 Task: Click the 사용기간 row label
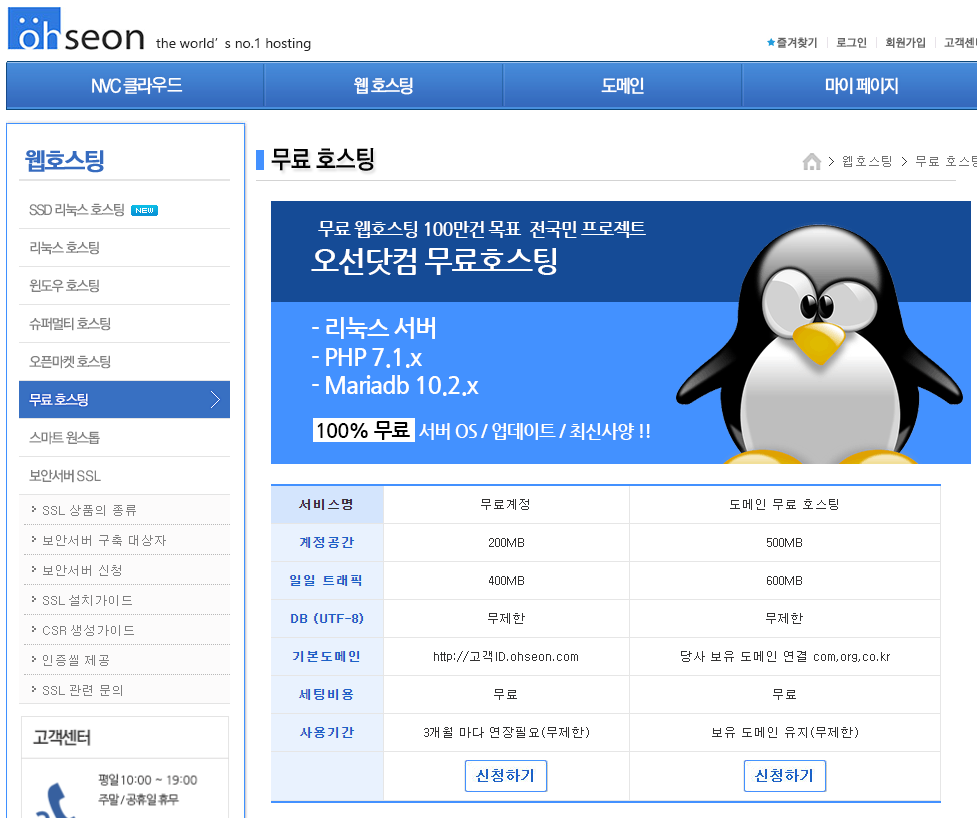(x=326, y=732)
